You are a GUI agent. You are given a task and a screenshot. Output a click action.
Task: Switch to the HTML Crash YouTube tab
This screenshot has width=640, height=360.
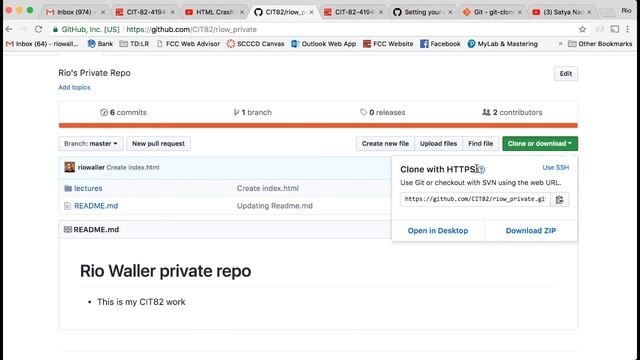click(x=214, y=12)
